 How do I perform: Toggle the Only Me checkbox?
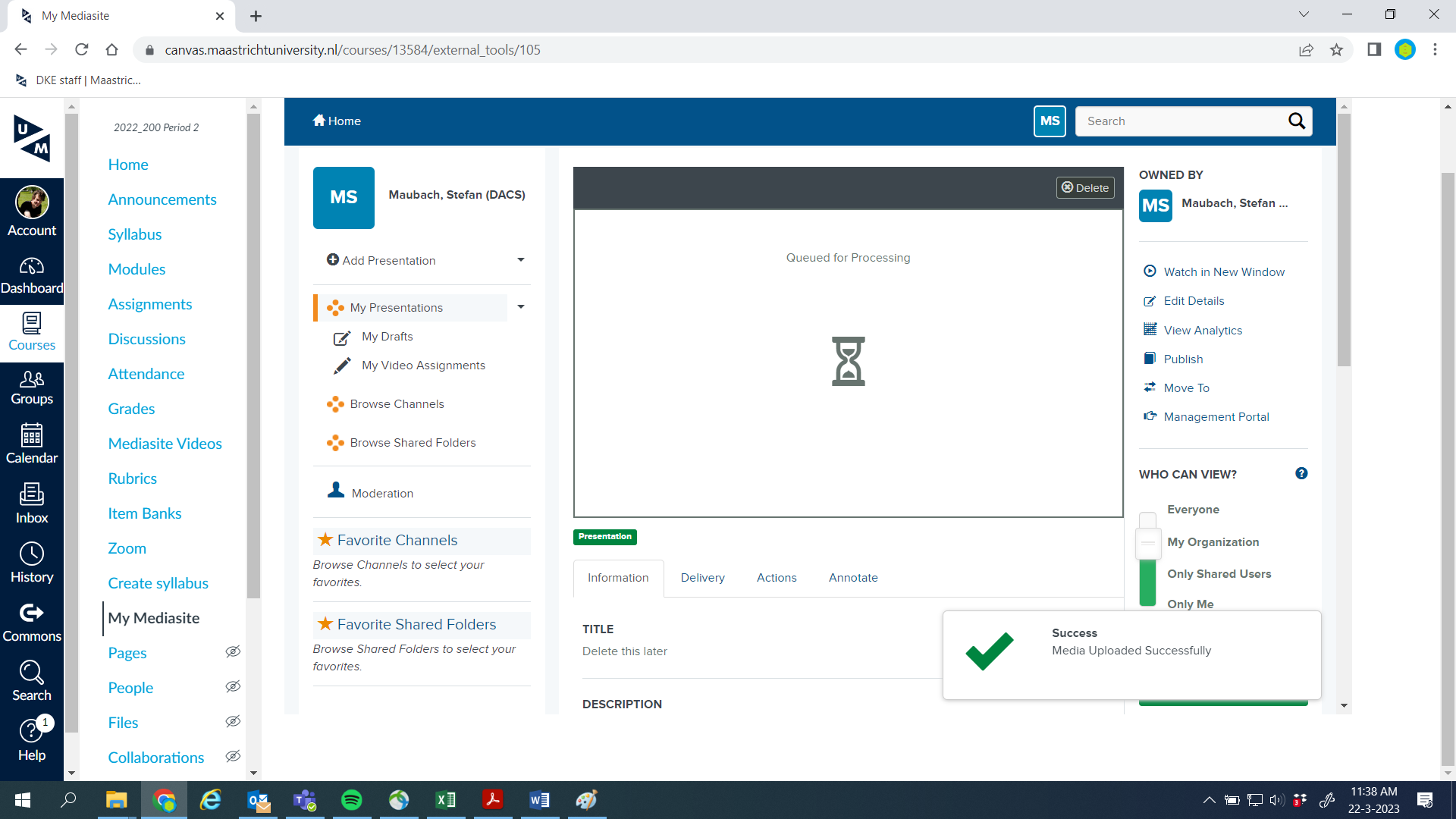[x=1148, y=603]
